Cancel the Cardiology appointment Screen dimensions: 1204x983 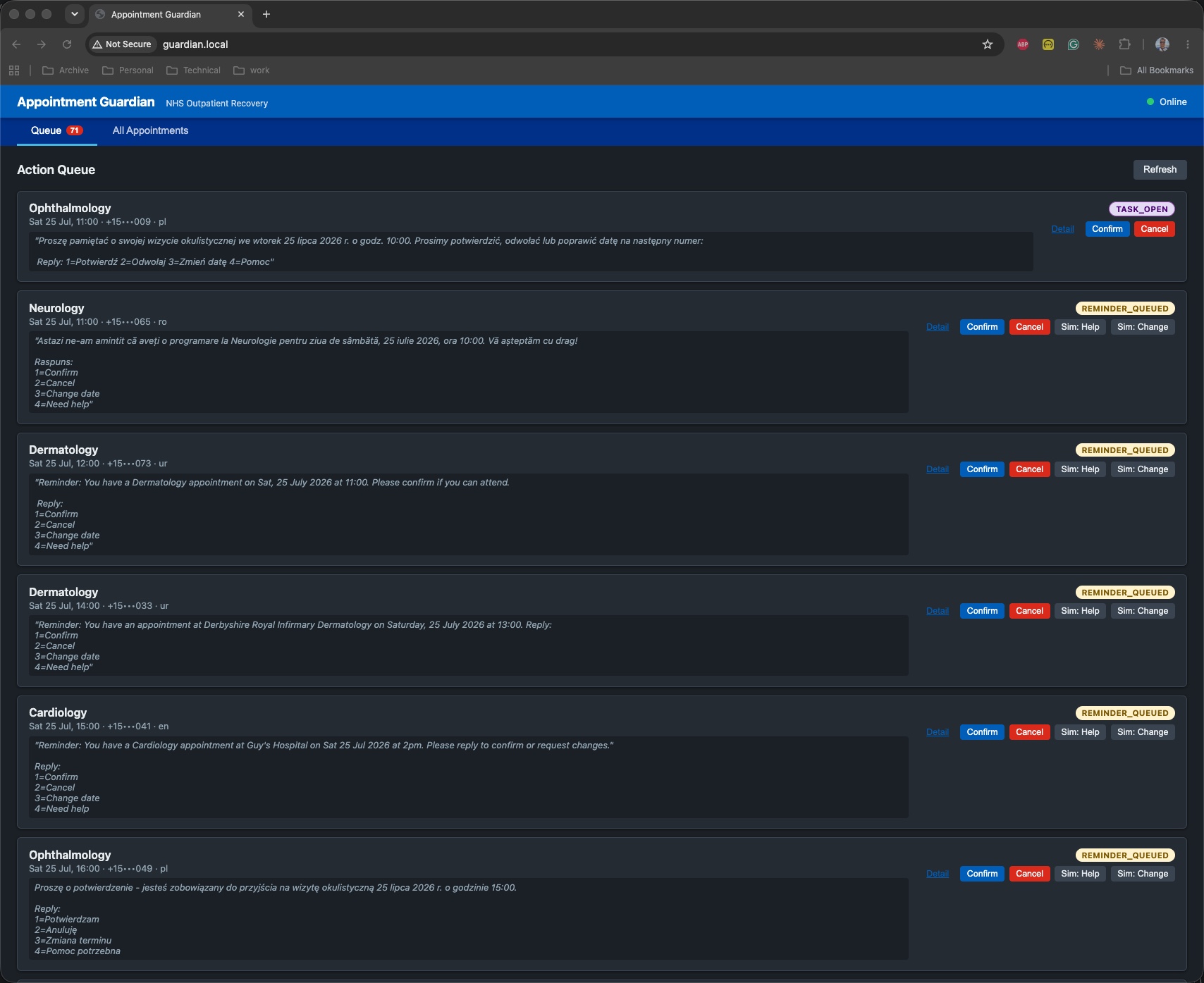1029,732
